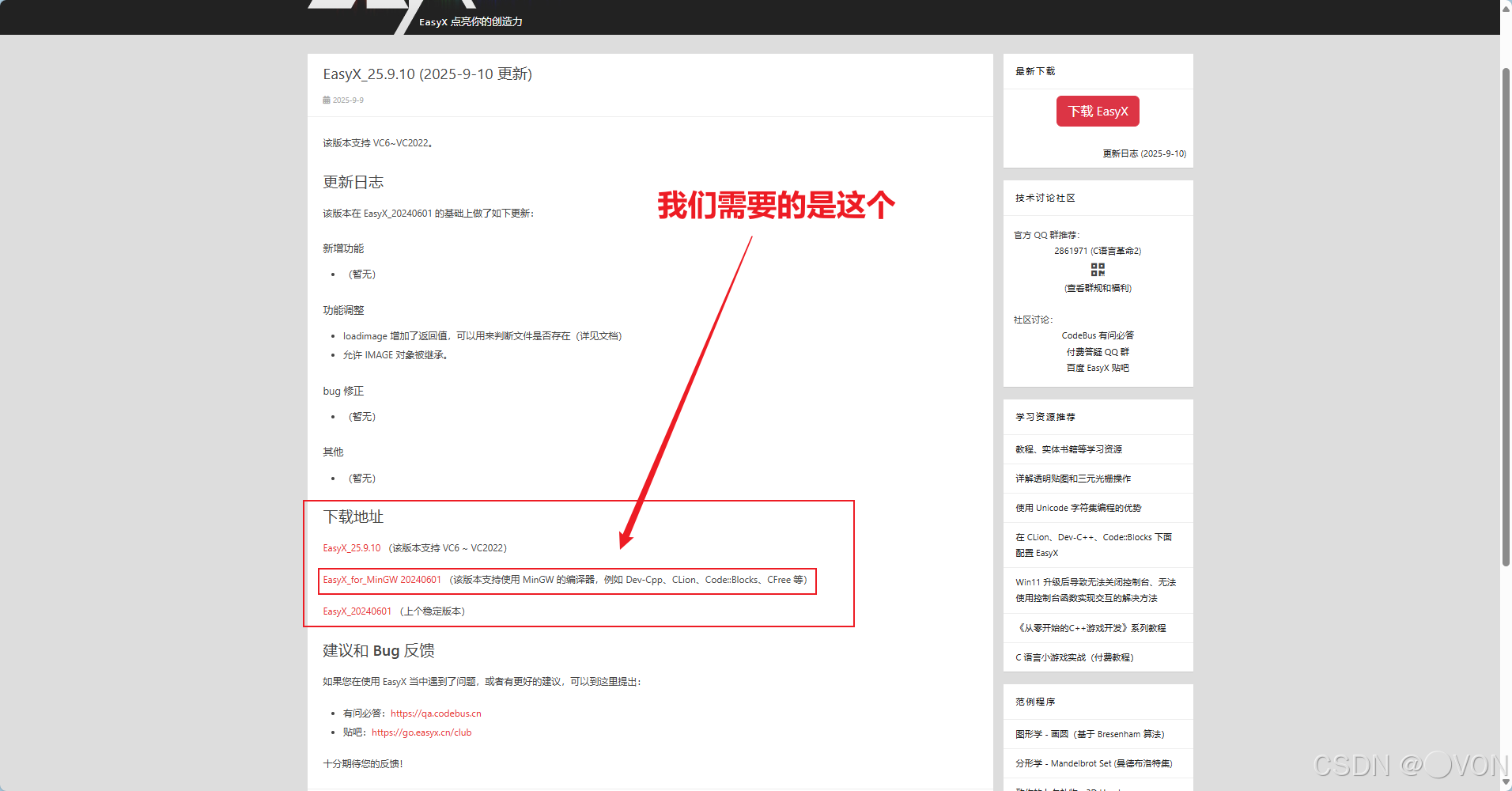Open C 语言小游戏实战 (付费教程) link
This screenshot has height=791, width=1512.
pyautogui.click(x=1075, y=657)
